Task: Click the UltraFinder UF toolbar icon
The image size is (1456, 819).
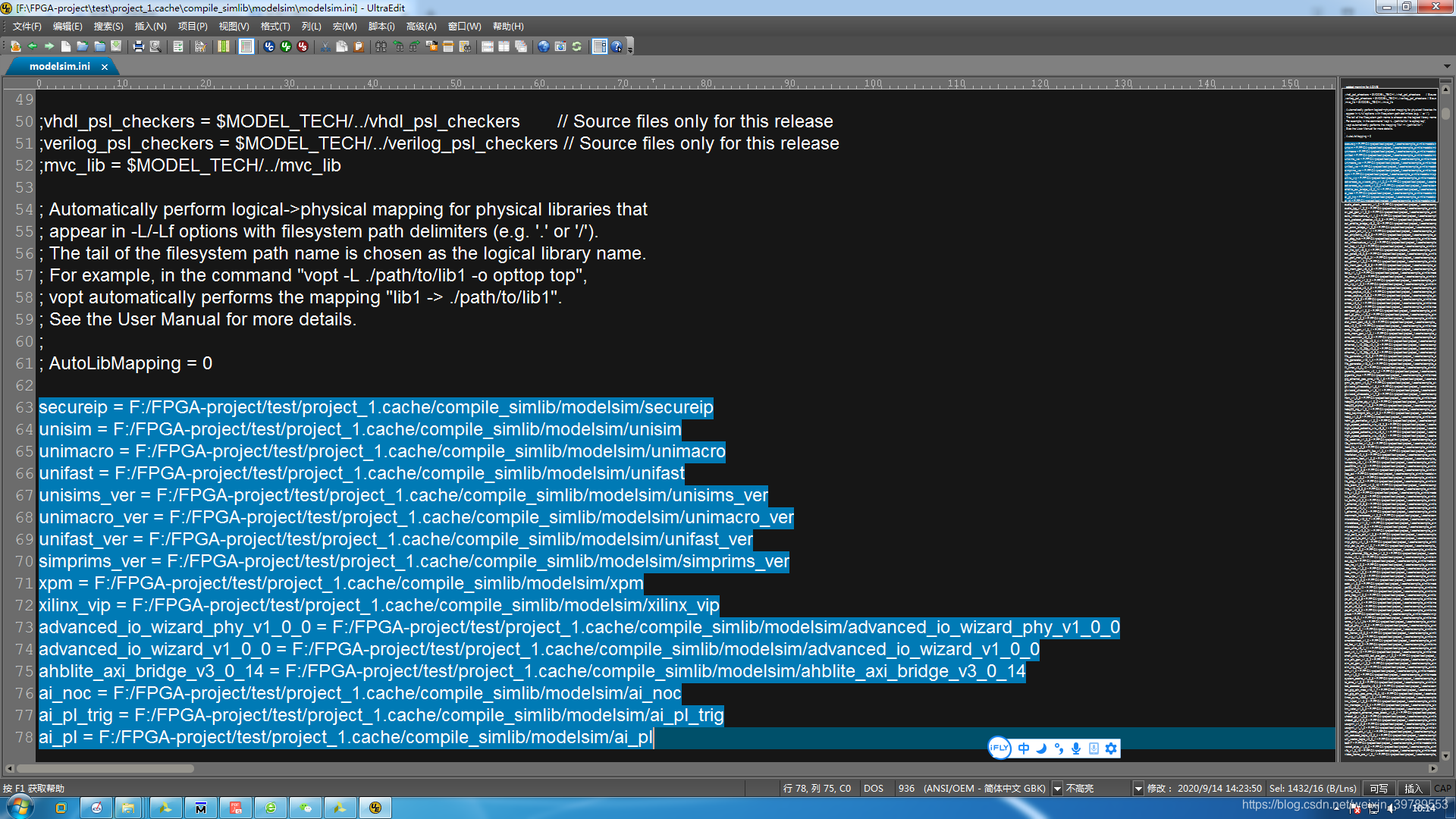Action: [x=285, y=46]
